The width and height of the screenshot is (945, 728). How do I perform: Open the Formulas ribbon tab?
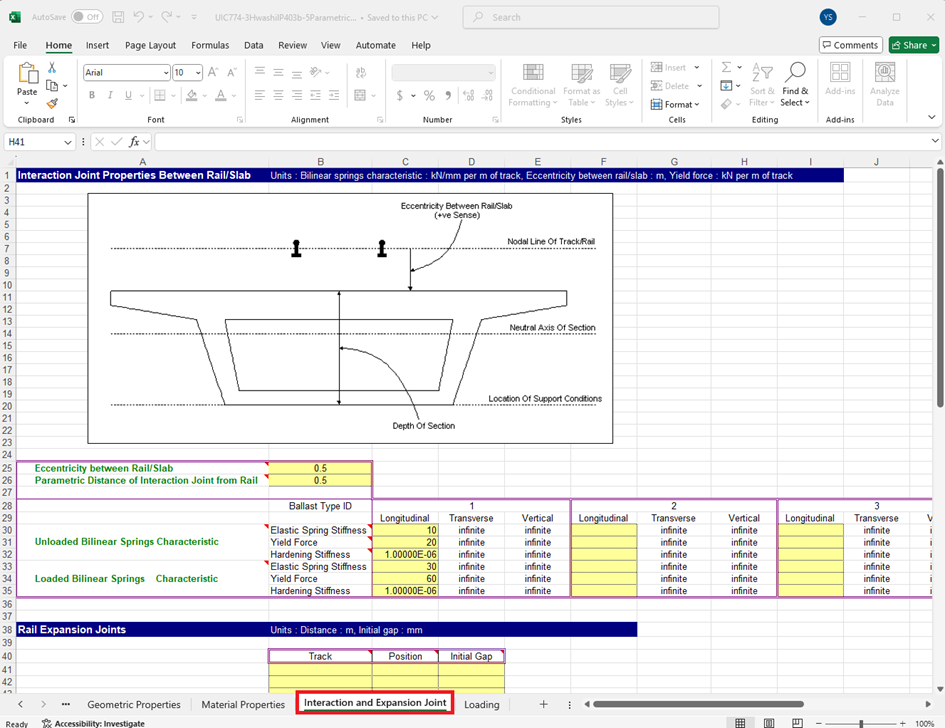(210, 45)
